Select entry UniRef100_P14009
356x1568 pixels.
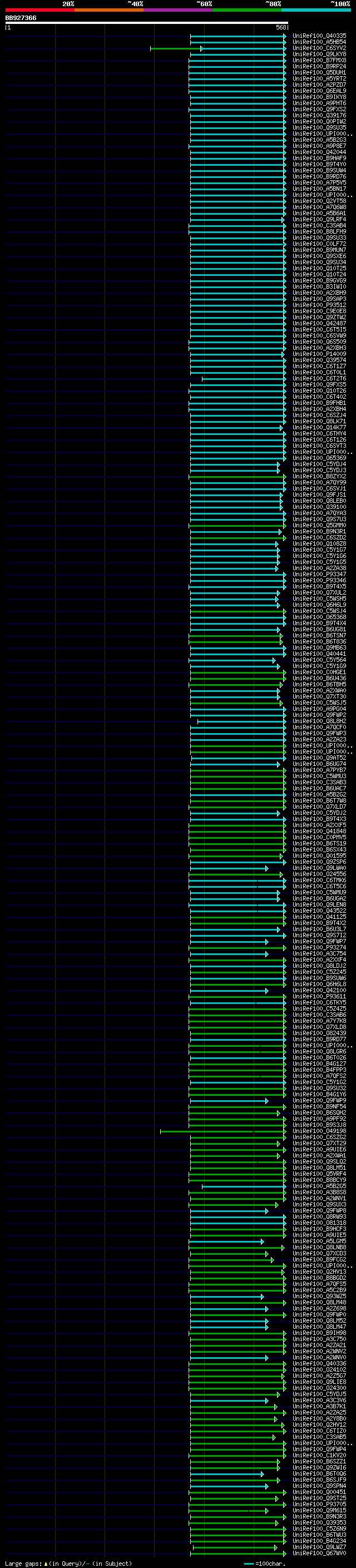[x=319, y=354]
